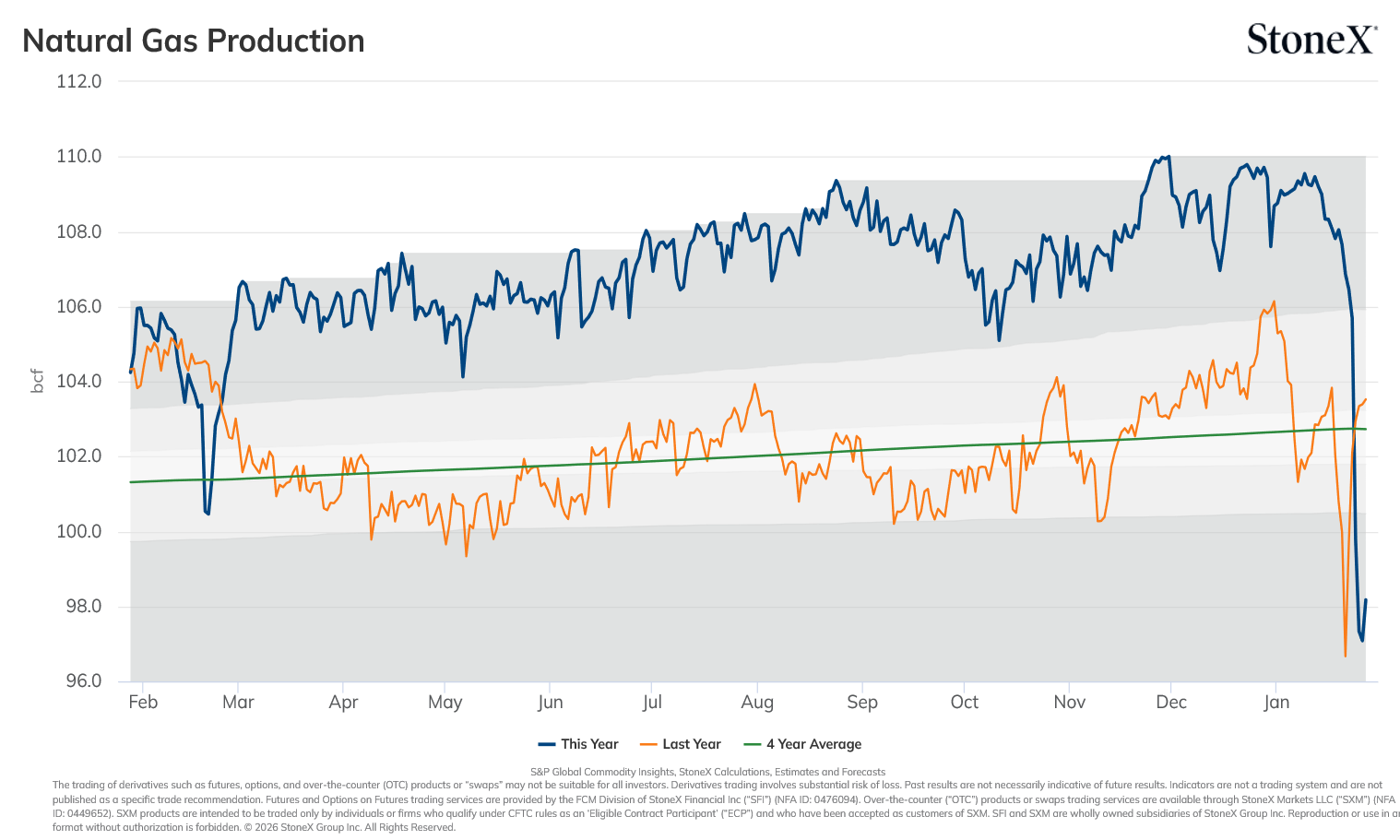
Task: Click the green 4 Year Average legend swatch
Action: point(753,744)
